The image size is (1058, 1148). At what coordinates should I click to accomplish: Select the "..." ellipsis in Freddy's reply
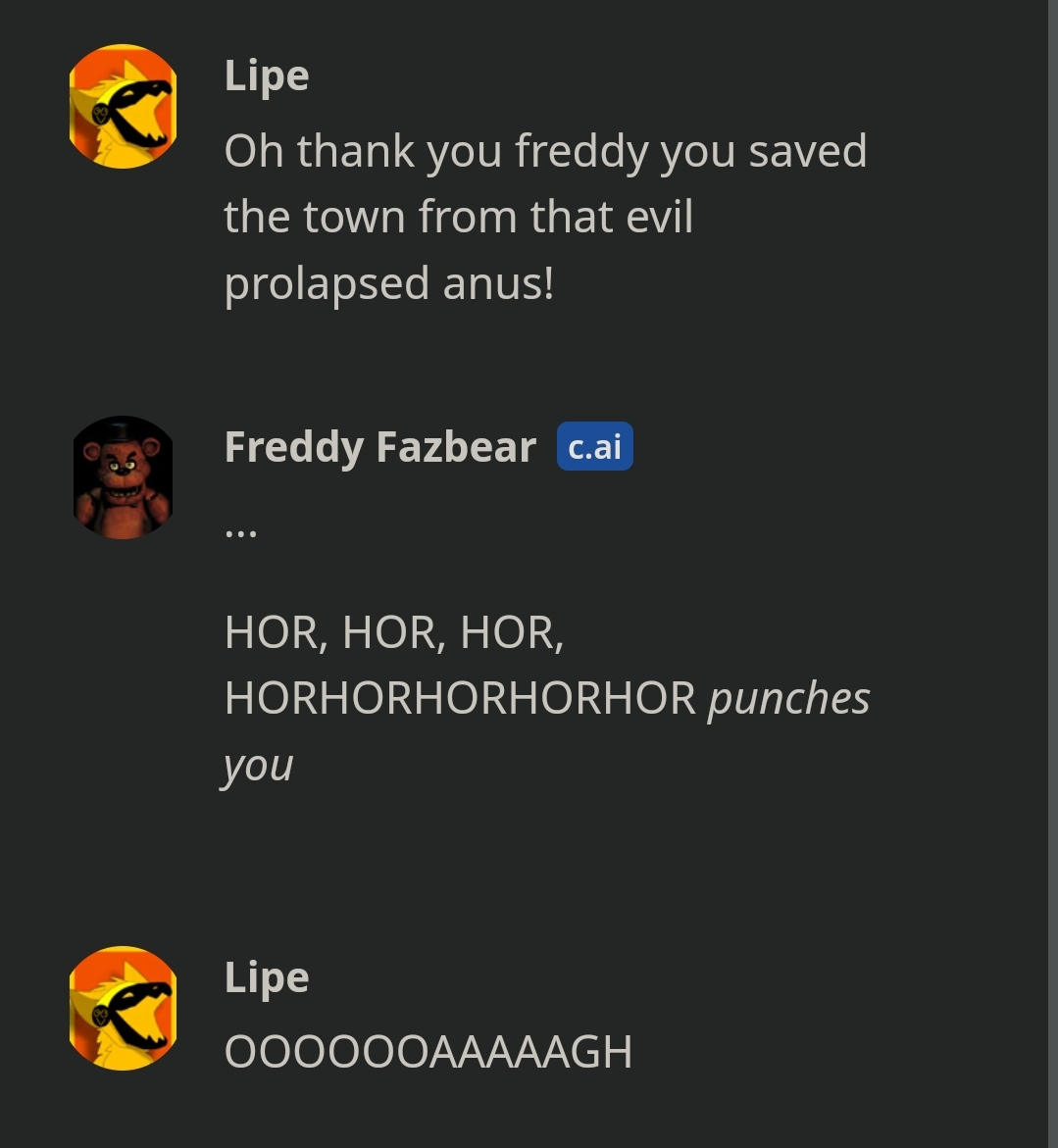[240, 531]
